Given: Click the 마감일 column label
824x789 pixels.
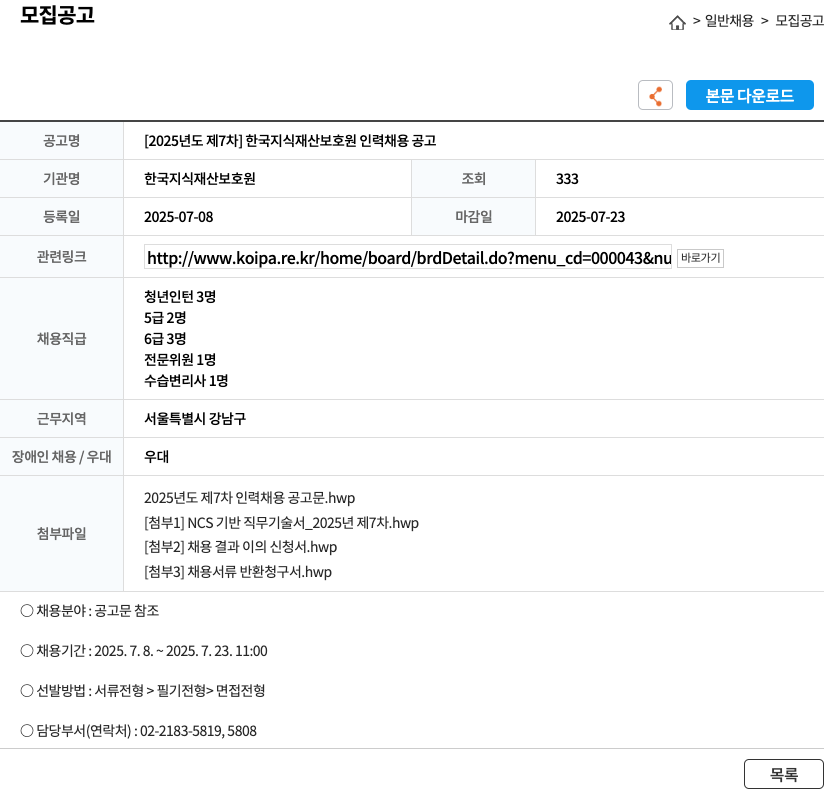Looking at the screenshot, I should [473, 217].
